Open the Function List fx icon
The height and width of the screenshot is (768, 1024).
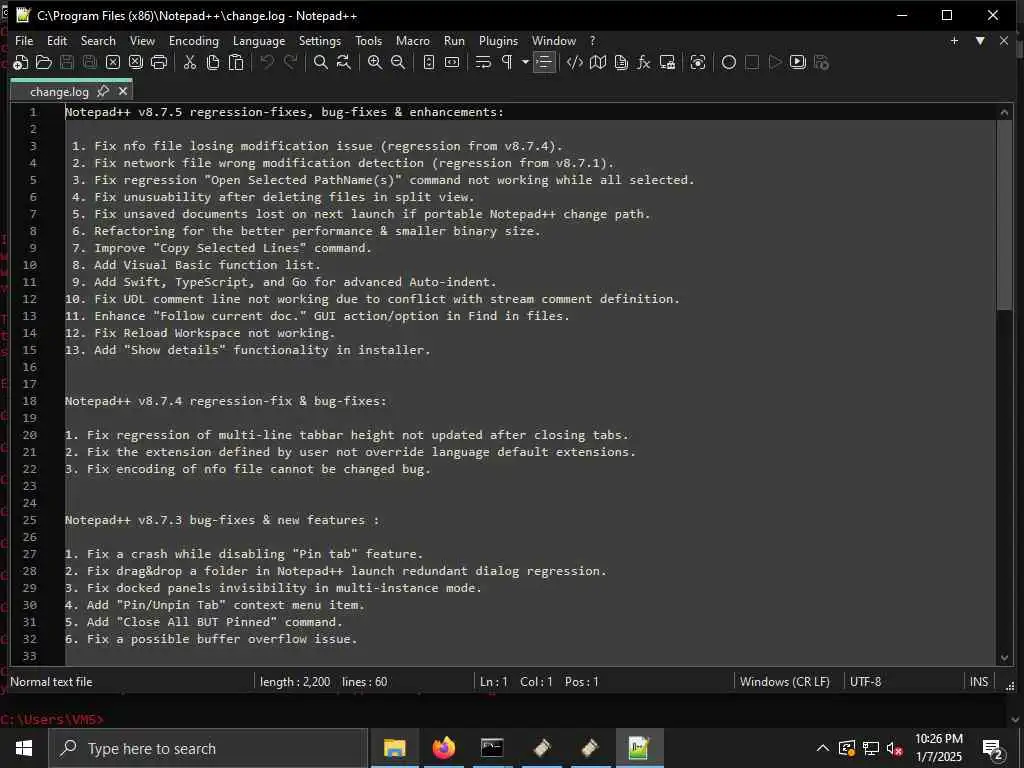pos(644,63)
